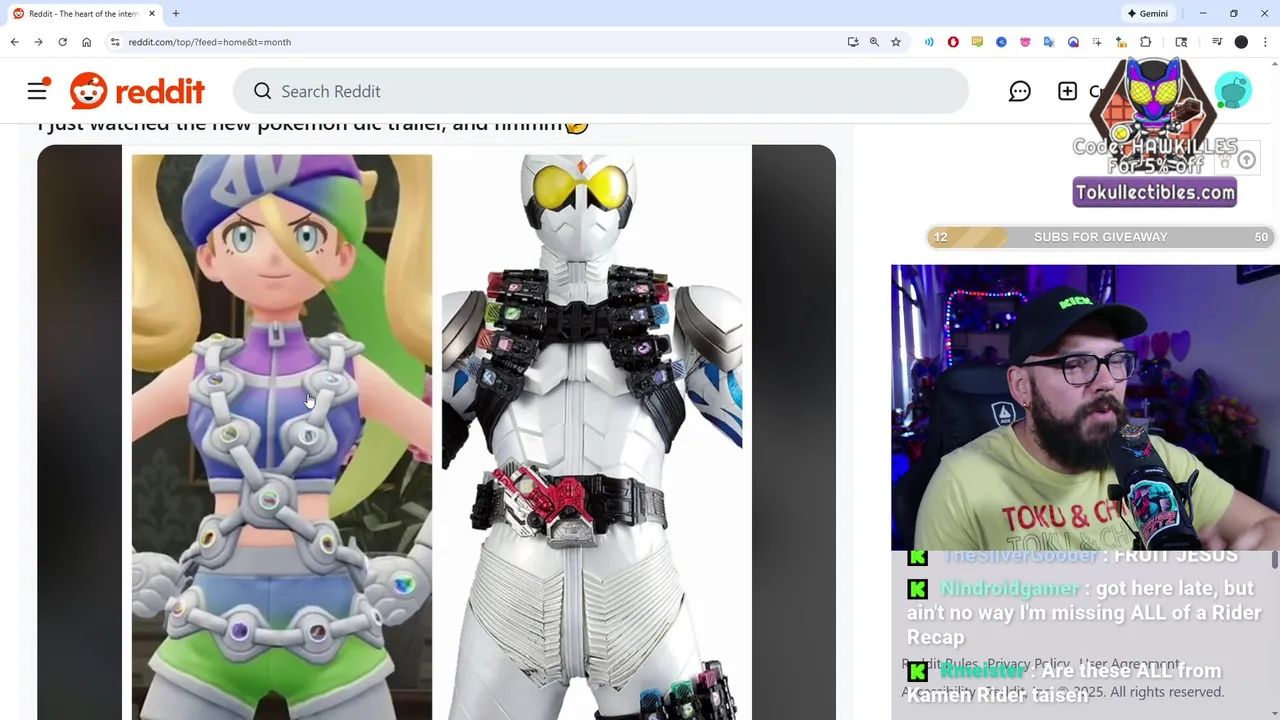Click the star-and-camera extension icon
The height and width of the screenshot is (720, 1280).
tap(1121, 42)
